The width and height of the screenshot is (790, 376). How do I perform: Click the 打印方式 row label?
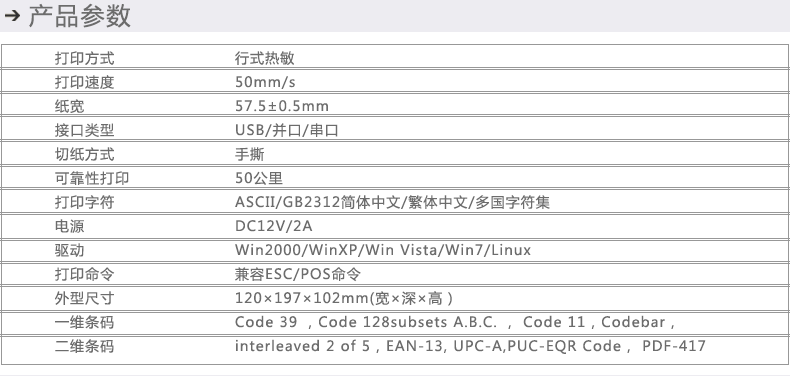85,58
